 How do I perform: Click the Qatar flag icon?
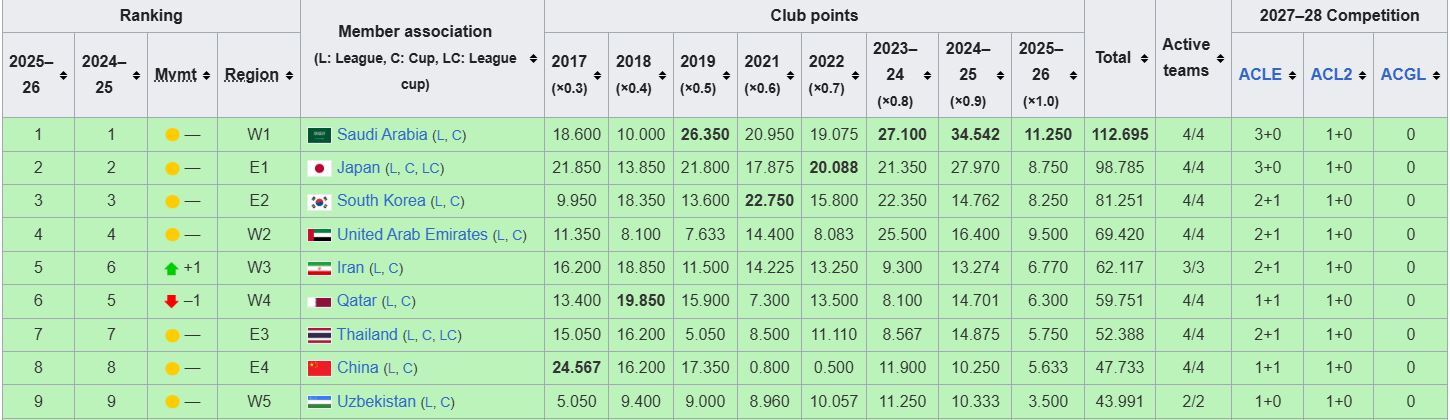click(319, 301)
